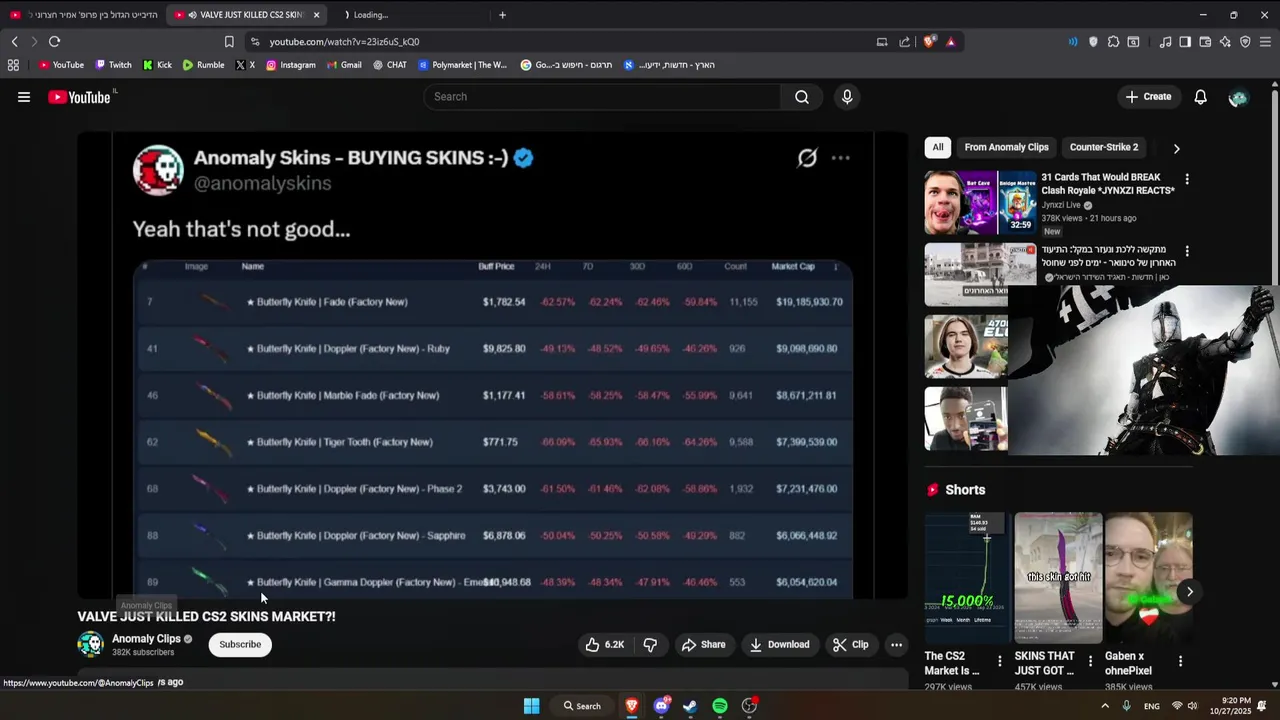
Task: Open the 15,000% CS2 Market short thumbnail
Action: pyautogui.click(x=968, y=578)
